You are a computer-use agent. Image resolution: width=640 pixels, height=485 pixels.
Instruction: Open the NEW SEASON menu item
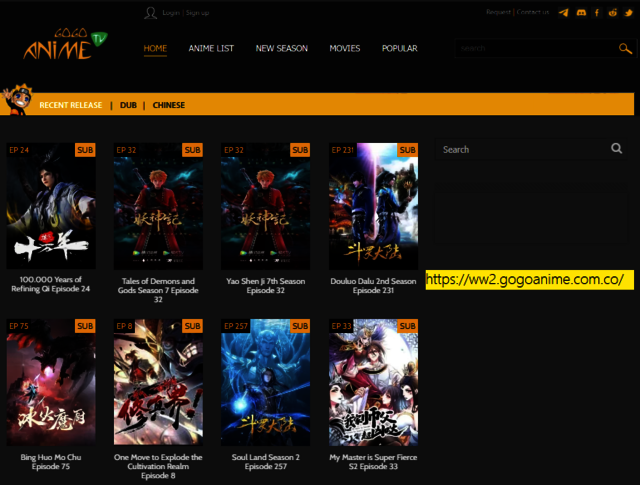[x=282, y=48]
